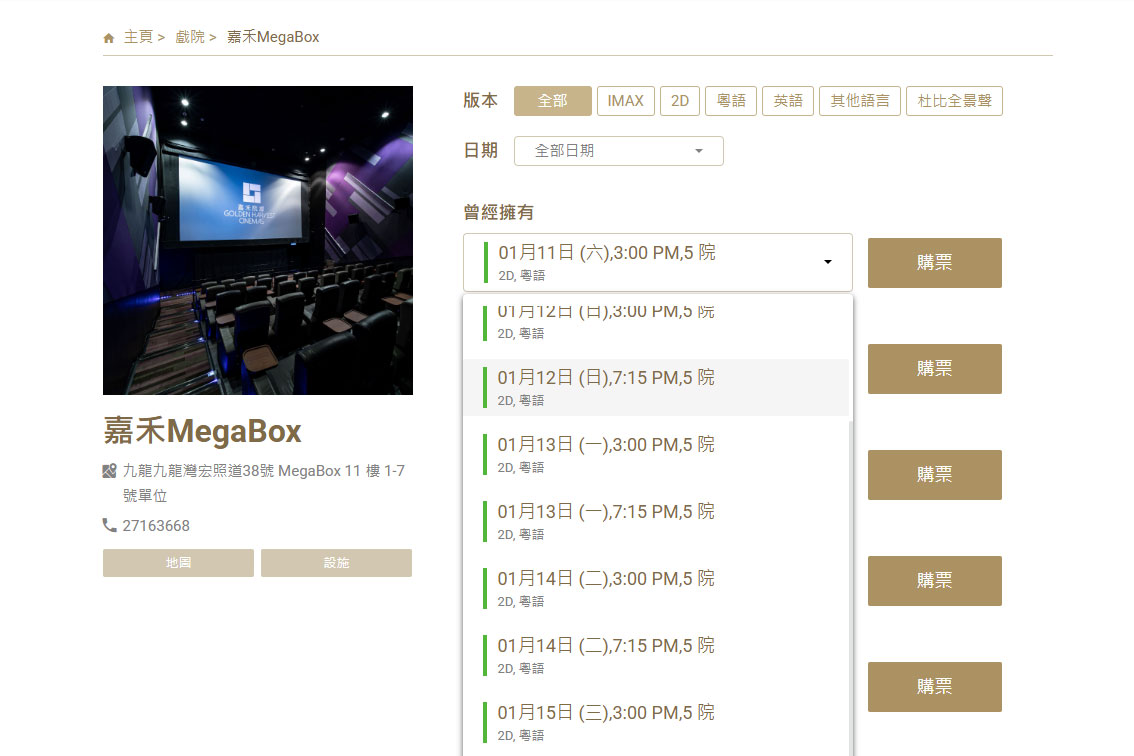This screenshot has width=1134, height=756.
Task: Toggle the 2D version filter
Action: point(680,101)
